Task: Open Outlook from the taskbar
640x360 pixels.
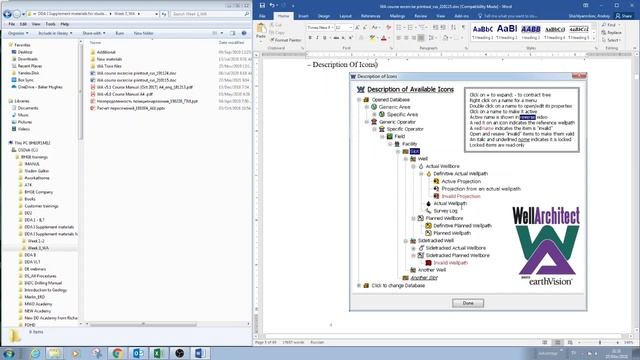Action: point(138,353)
